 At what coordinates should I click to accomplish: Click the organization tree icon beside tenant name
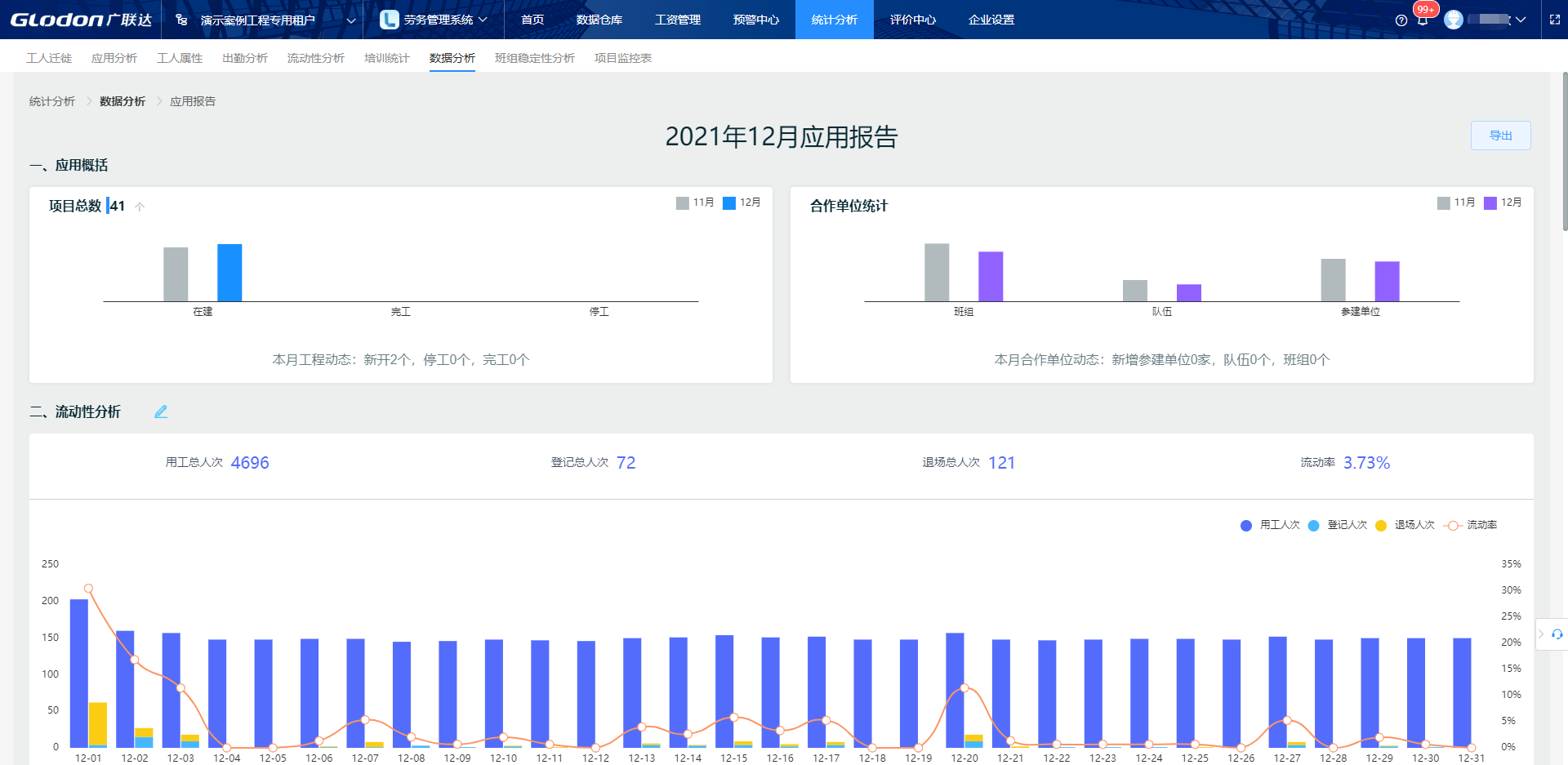(x=181, y=20)
